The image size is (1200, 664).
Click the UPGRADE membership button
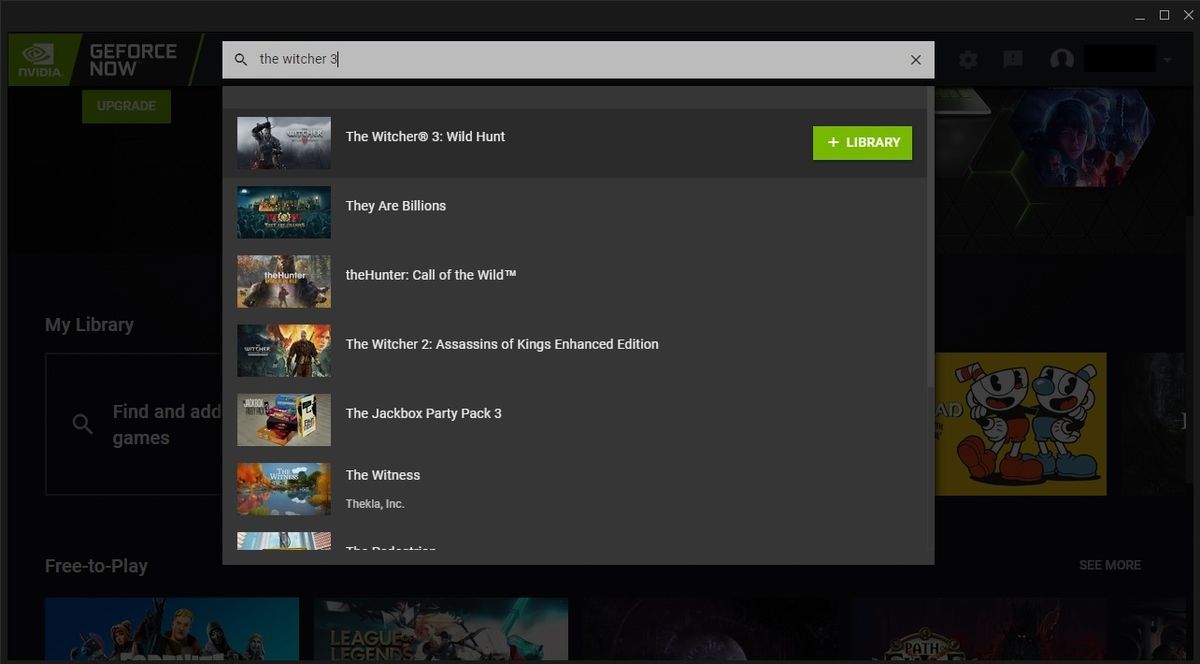pos(126,106)
